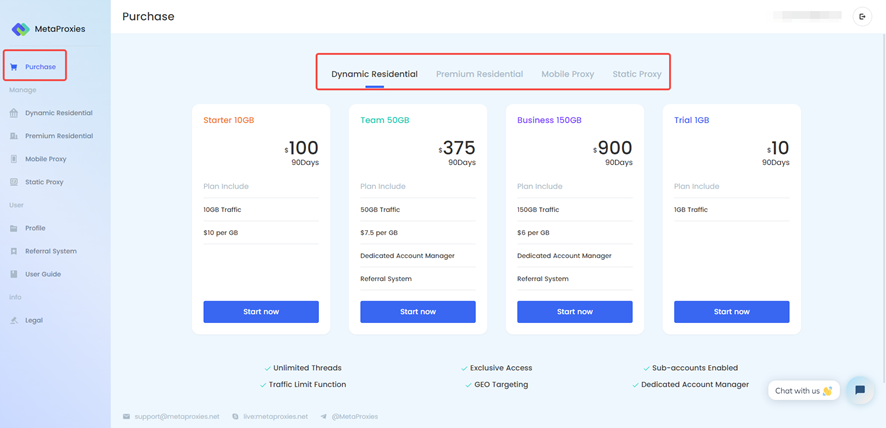Image resolution: width=886 pixels, height=428 pixels.
Task: Click @MetaProxies Telegram link
Action: (x=355, y=417)
